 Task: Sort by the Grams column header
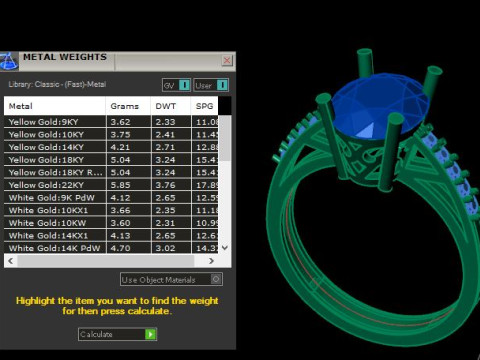(128, 106)
